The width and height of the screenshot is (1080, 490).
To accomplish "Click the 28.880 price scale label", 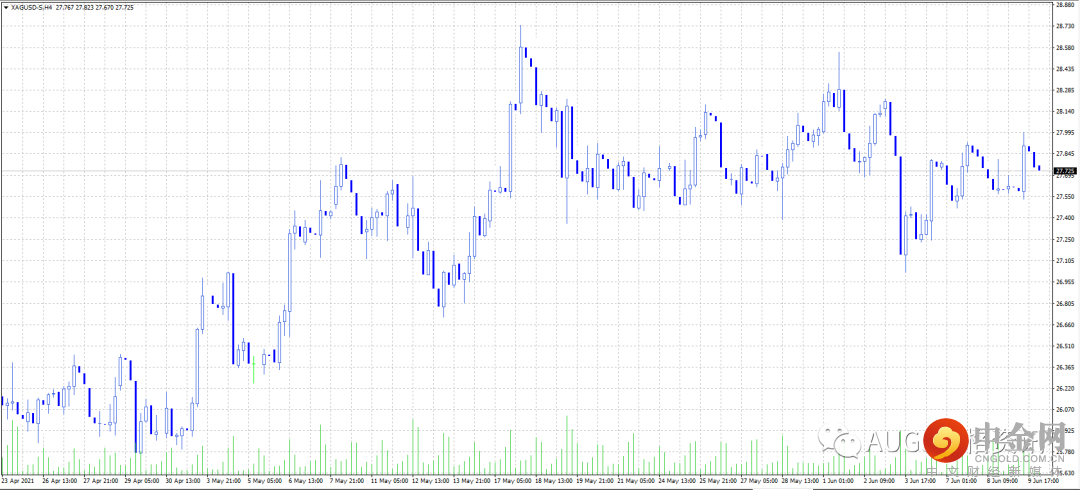I will (1064, 5).
